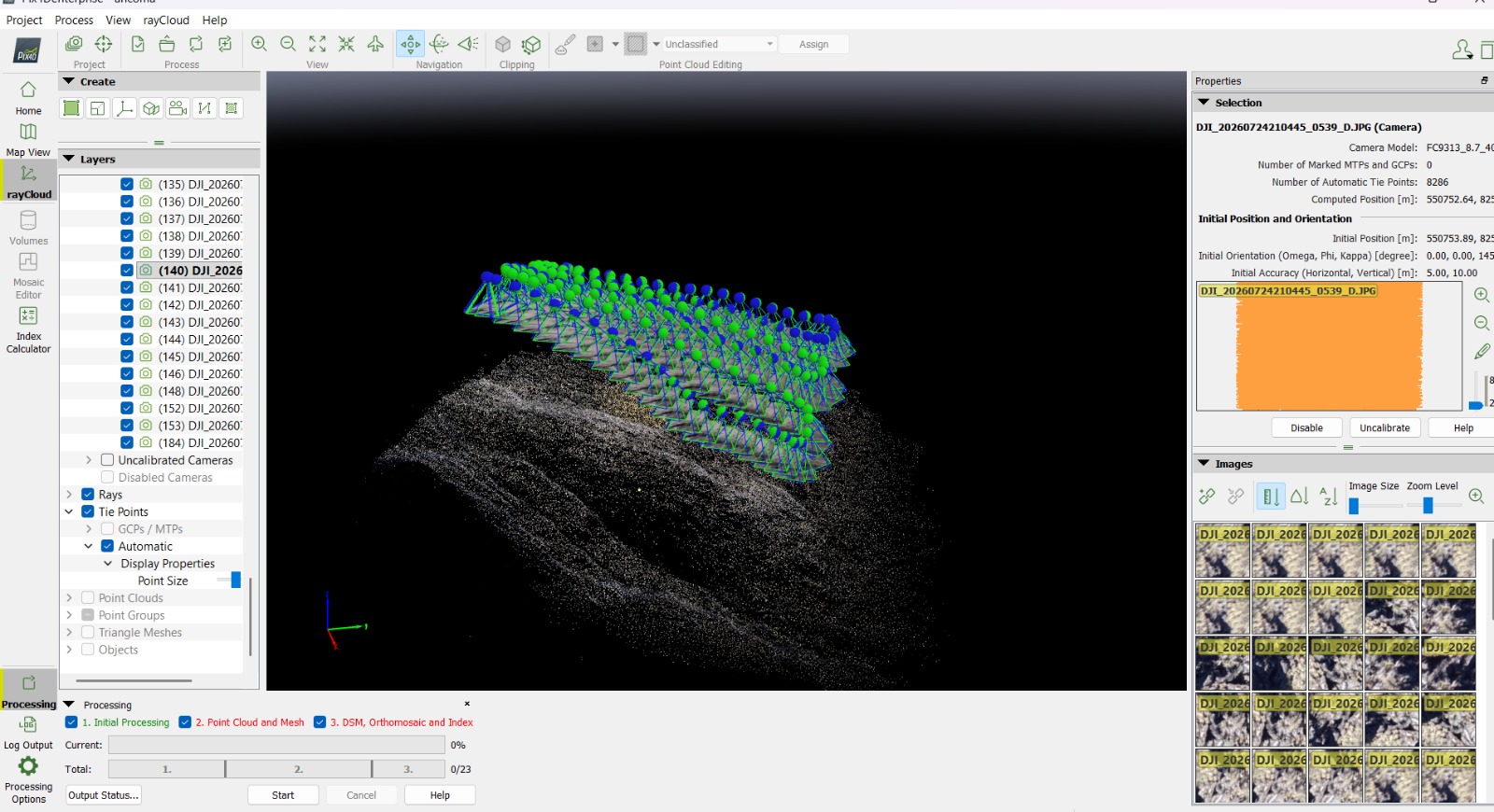Sort images alphabetically with A-Z icon

coord(1329,497)
